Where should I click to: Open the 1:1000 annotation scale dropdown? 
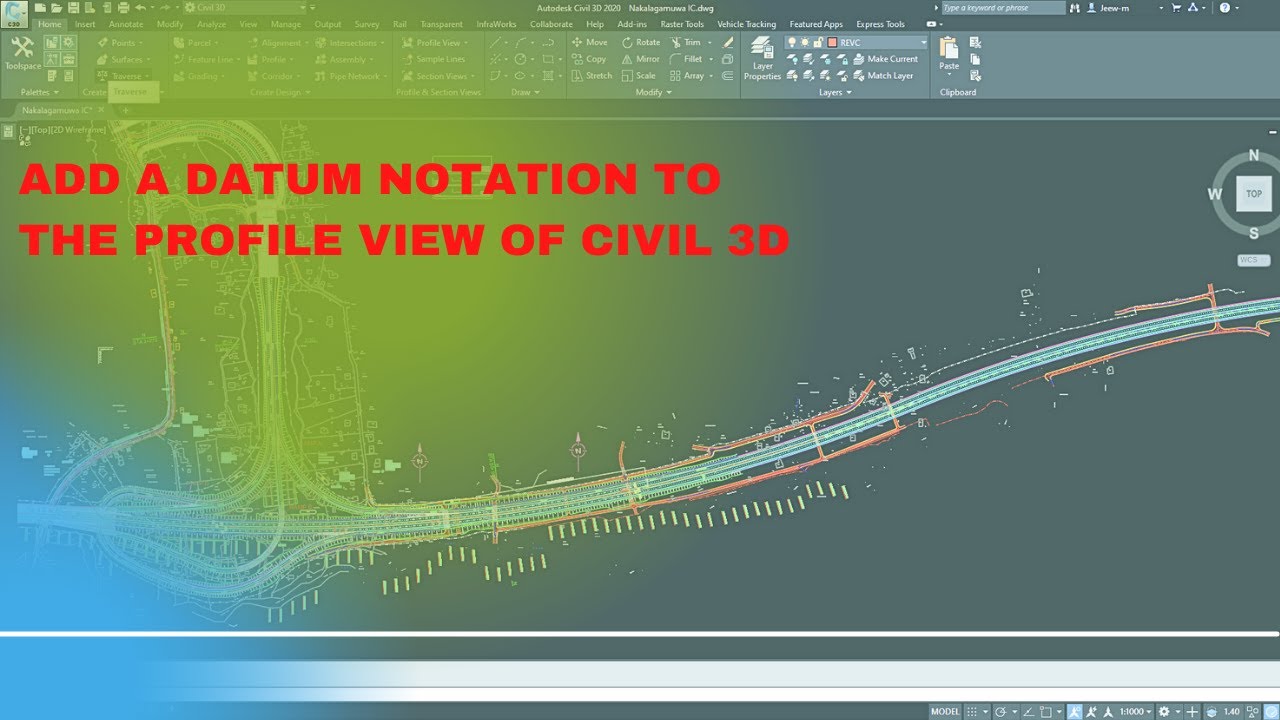pyautogui.click(x=1135, y=711)
